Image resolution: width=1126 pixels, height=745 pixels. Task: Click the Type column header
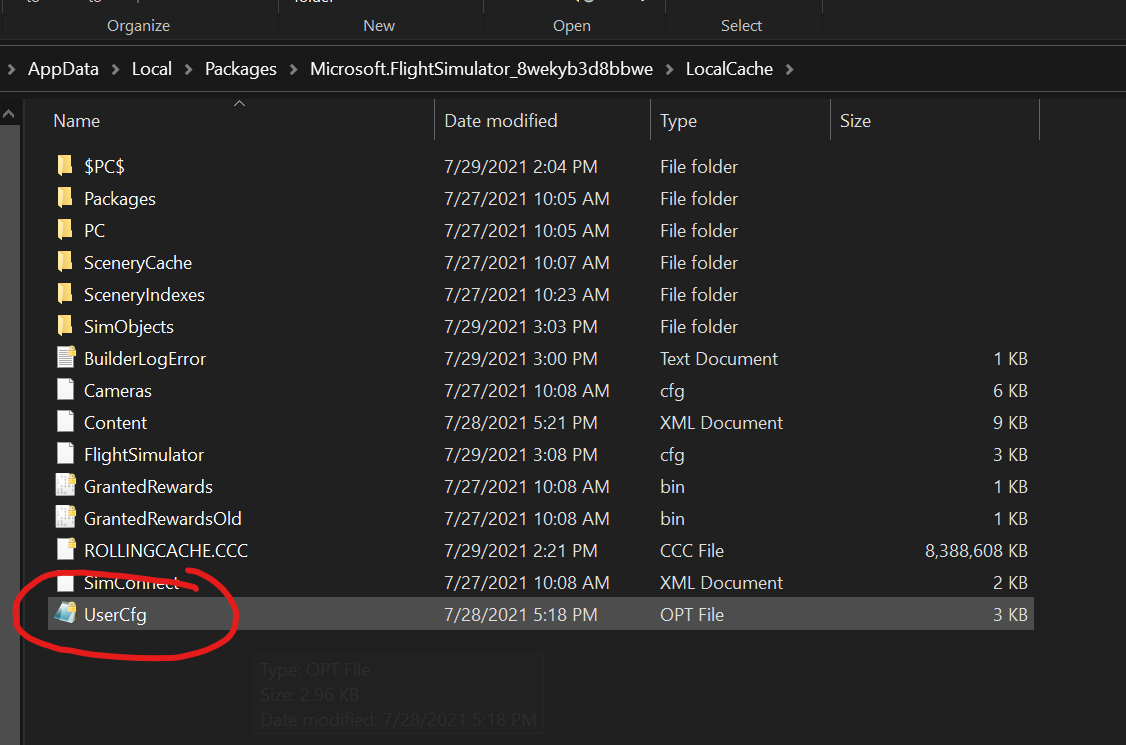[678, 121]
